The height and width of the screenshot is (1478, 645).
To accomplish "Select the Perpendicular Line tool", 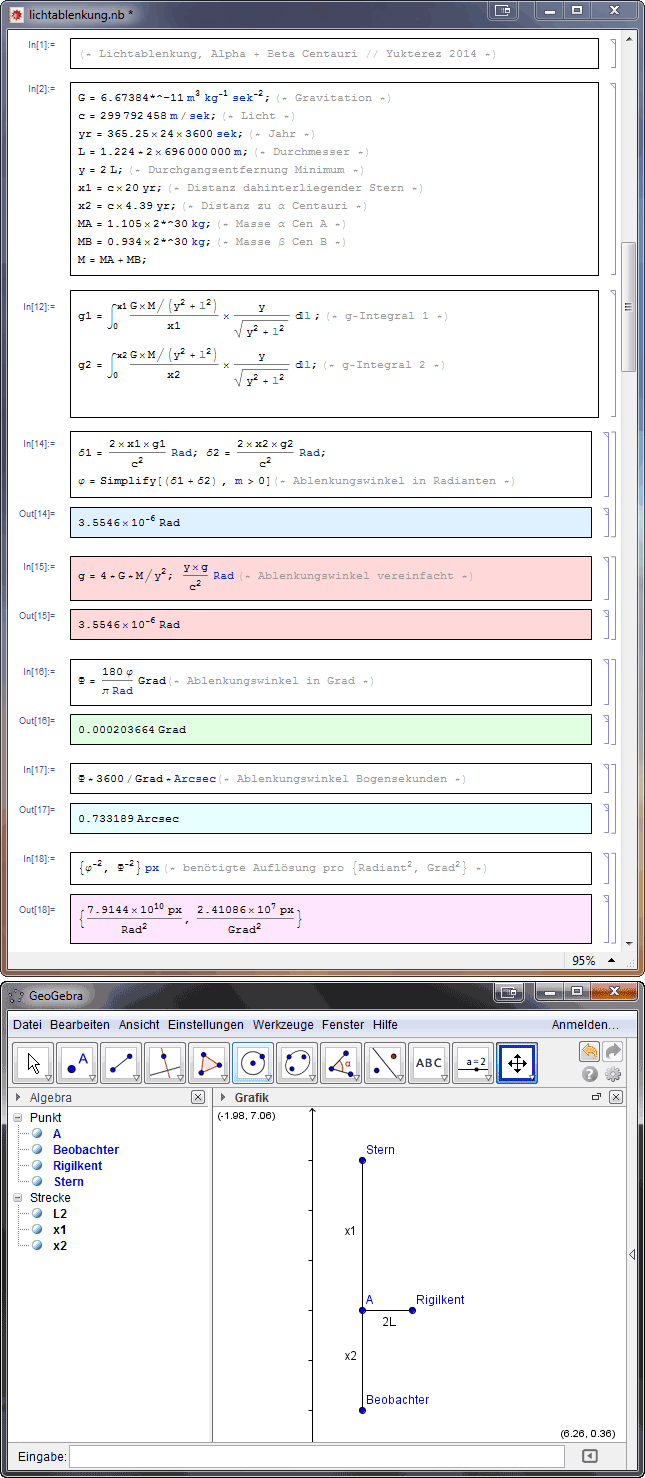I will tap(166, 1063).
